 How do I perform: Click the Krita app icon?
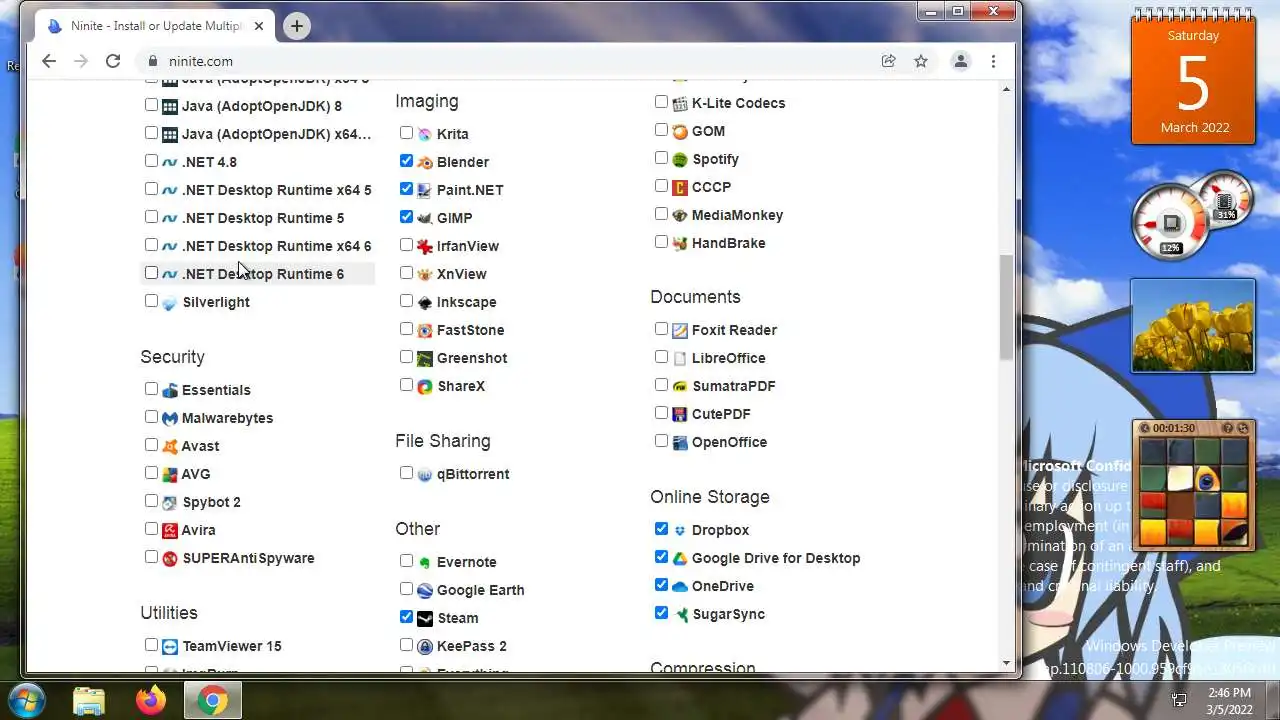pos(425,134)
